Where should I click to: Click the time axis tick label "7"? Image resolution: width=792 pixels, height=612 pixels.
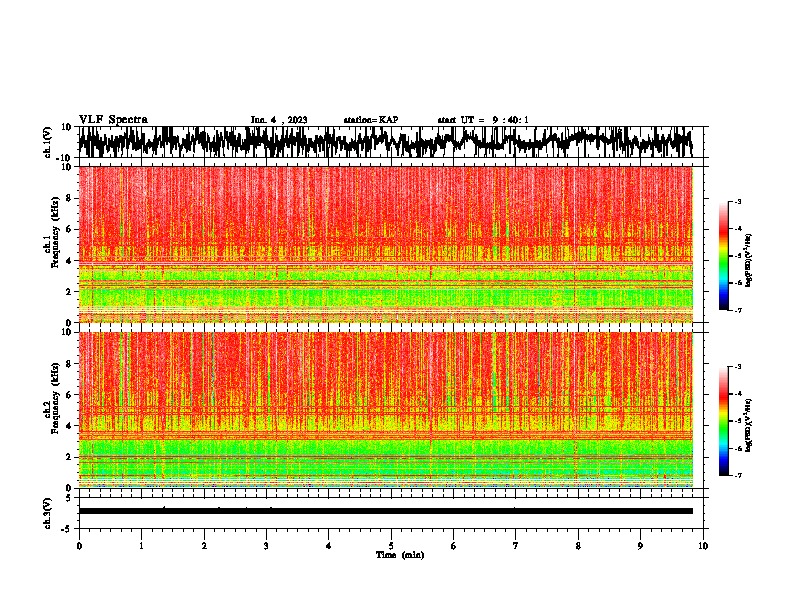click(x=516, y=546)
